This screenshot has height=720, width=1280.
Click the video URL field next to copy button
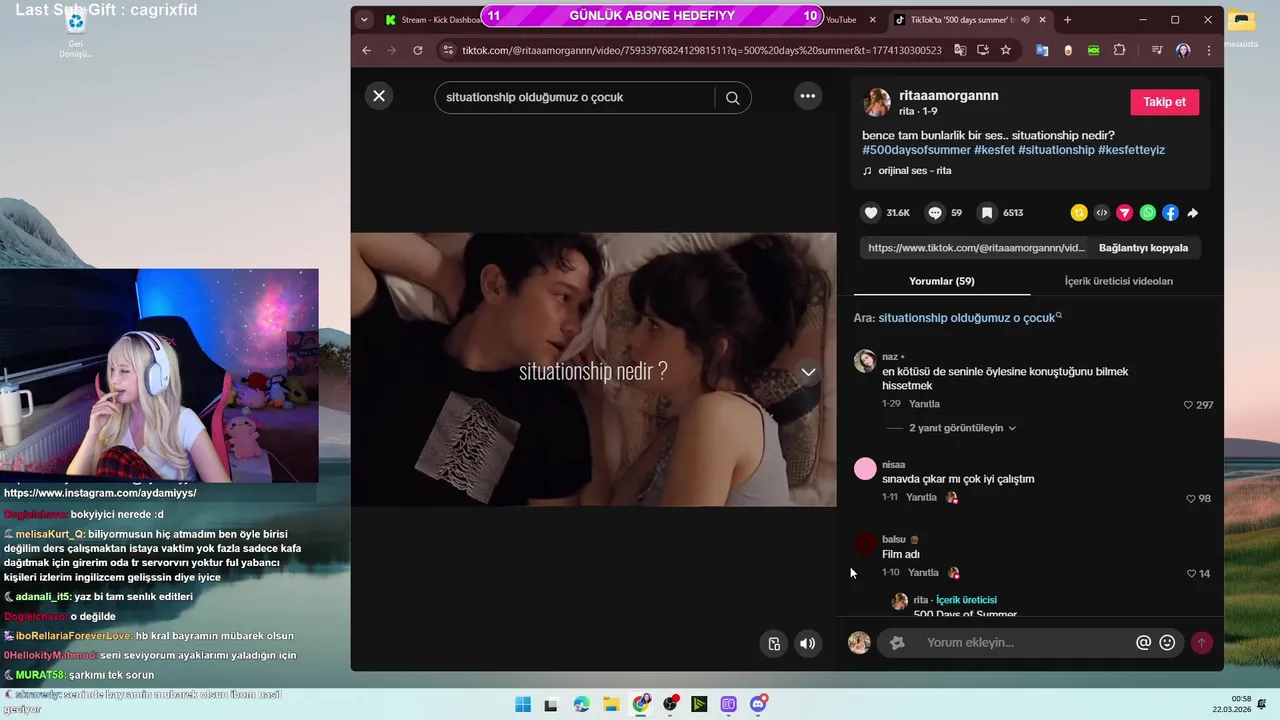pyautogui.click(x=975, y=248)
